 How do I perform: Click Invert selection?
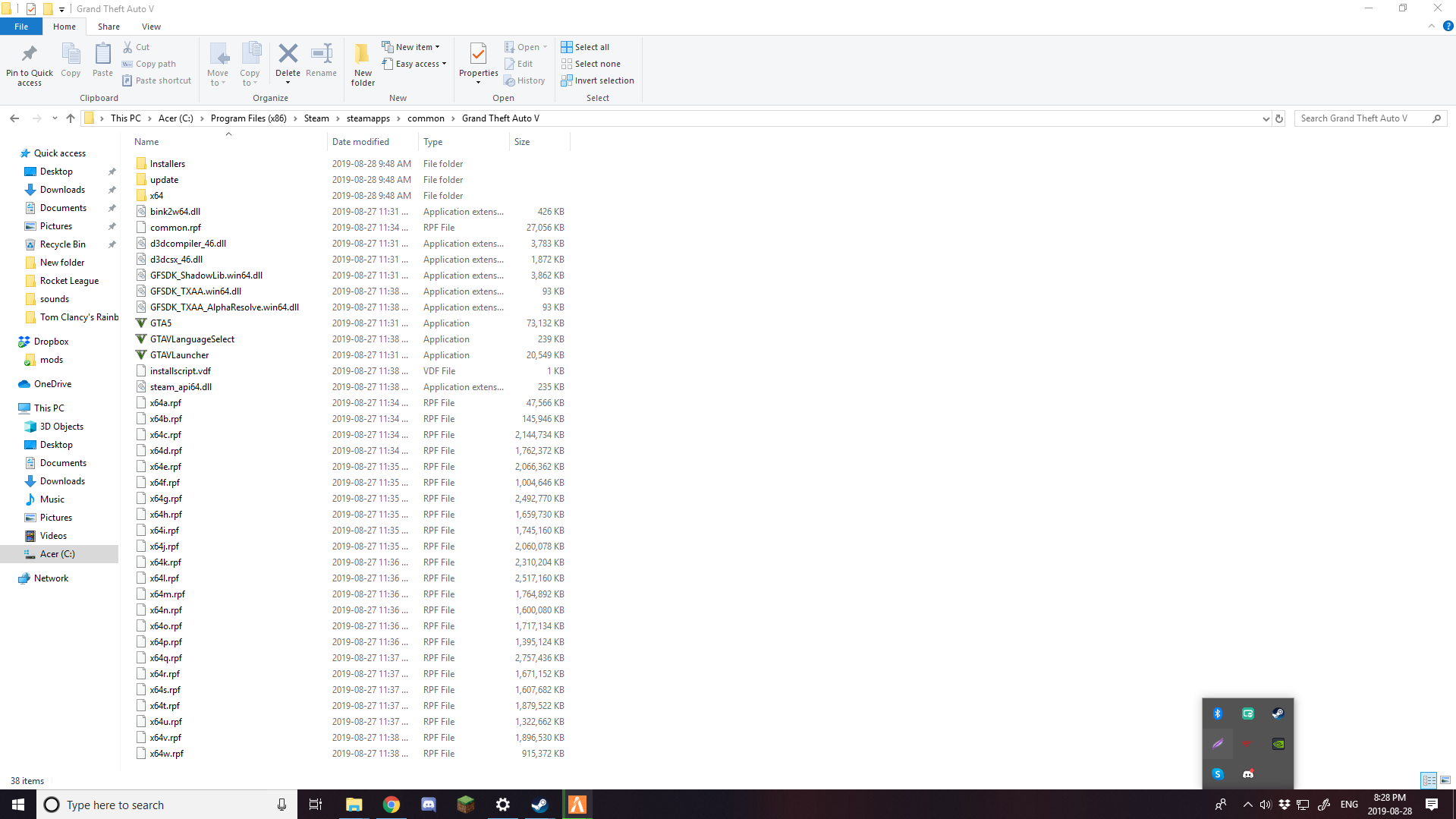point(598,80)
